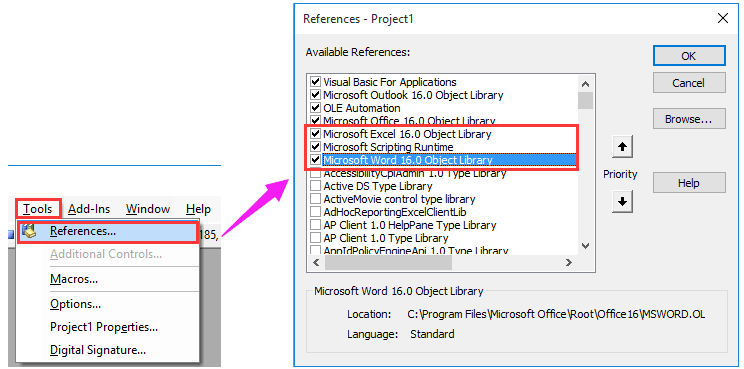
Task: Select Microsoft Excel 16.0 Object Library row text
Action: pos(407,134)
